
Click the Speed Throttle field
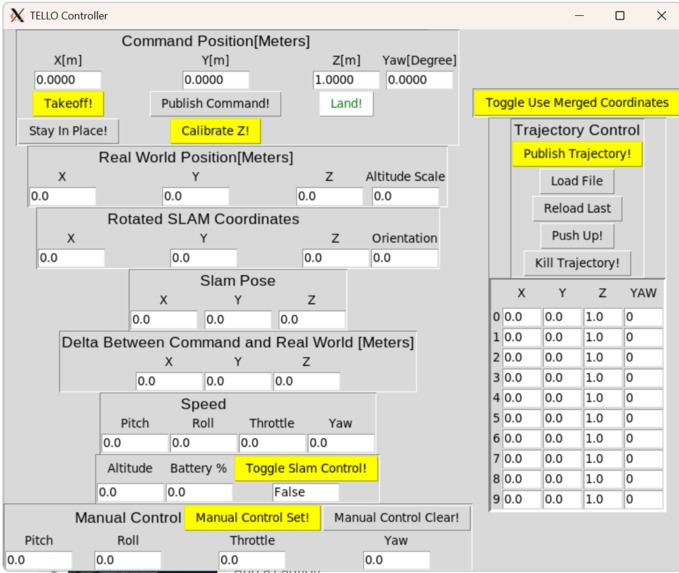pos(272,443)
